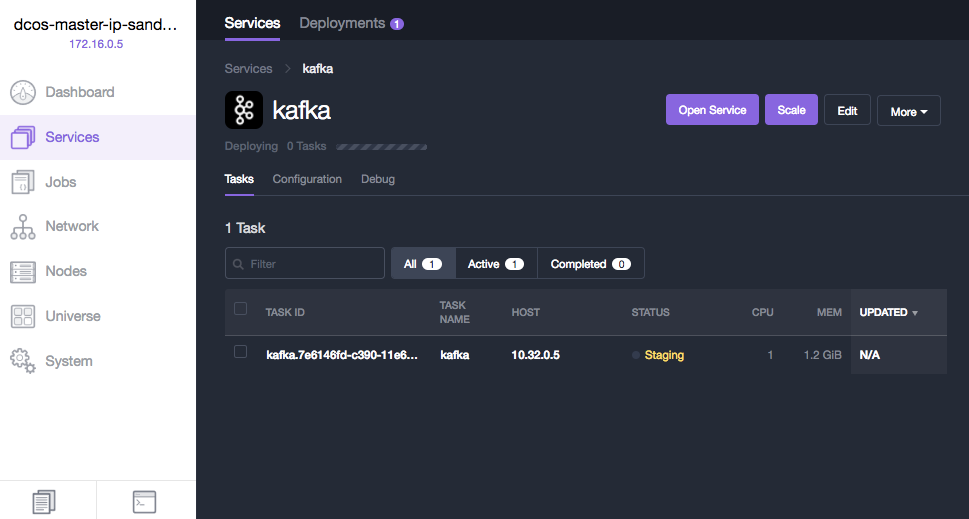This screenshot has height=519, width=969.
Task: Click the Edit button
Action: 847,110
